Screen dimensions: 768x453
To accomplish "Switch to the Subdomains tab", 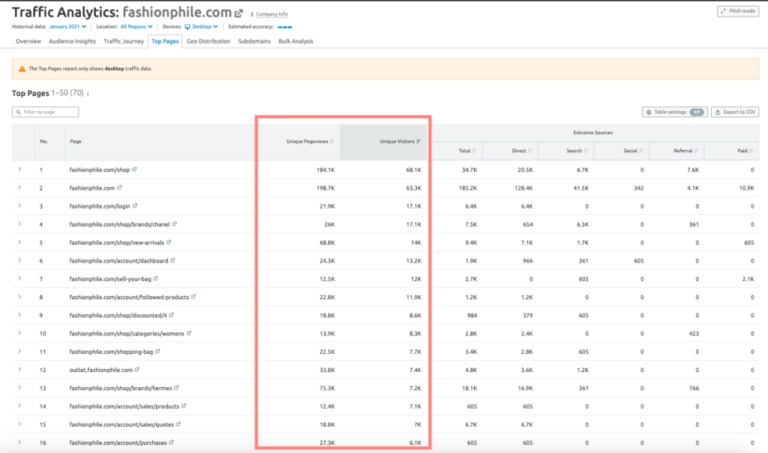I will (x=254, y=41).
